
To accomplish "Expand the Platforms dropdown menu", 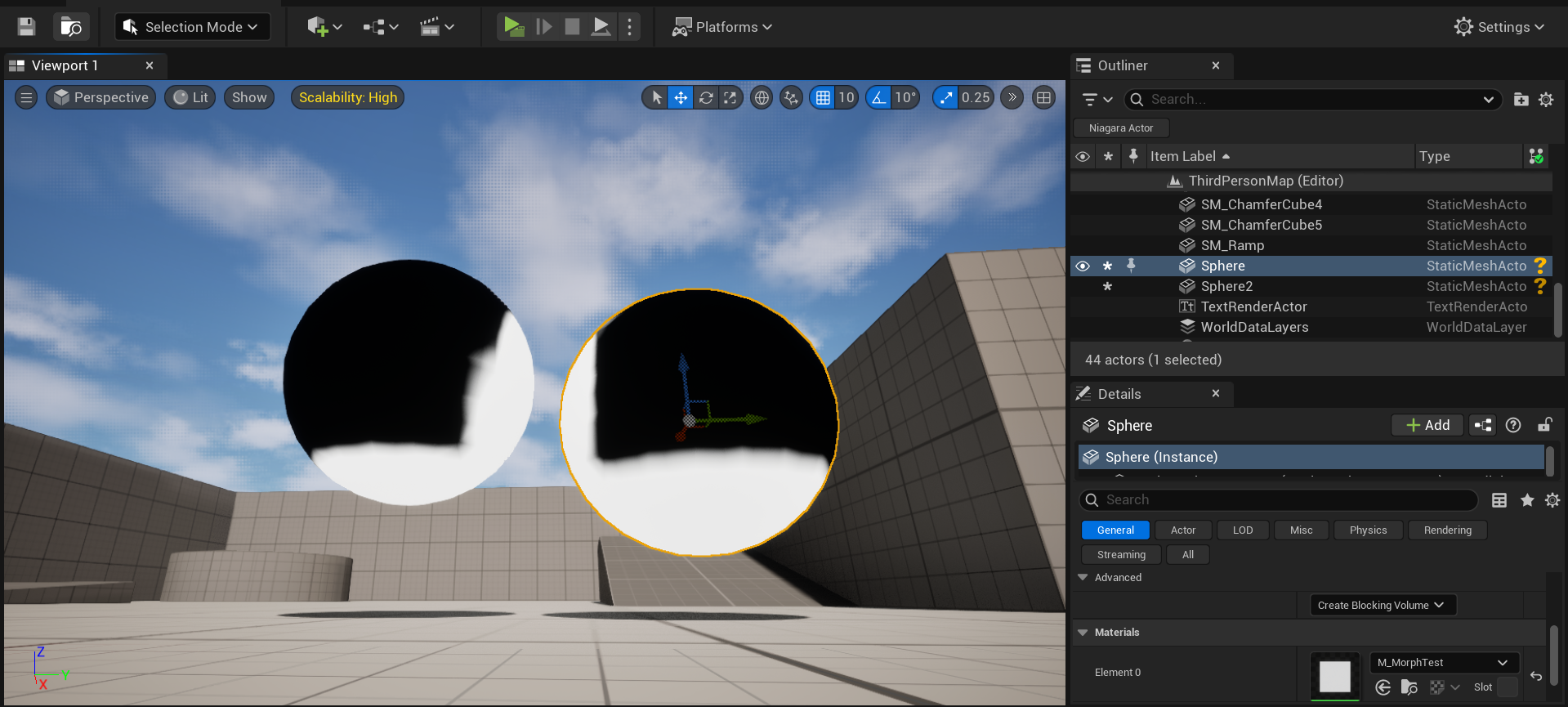I will 722,27.
